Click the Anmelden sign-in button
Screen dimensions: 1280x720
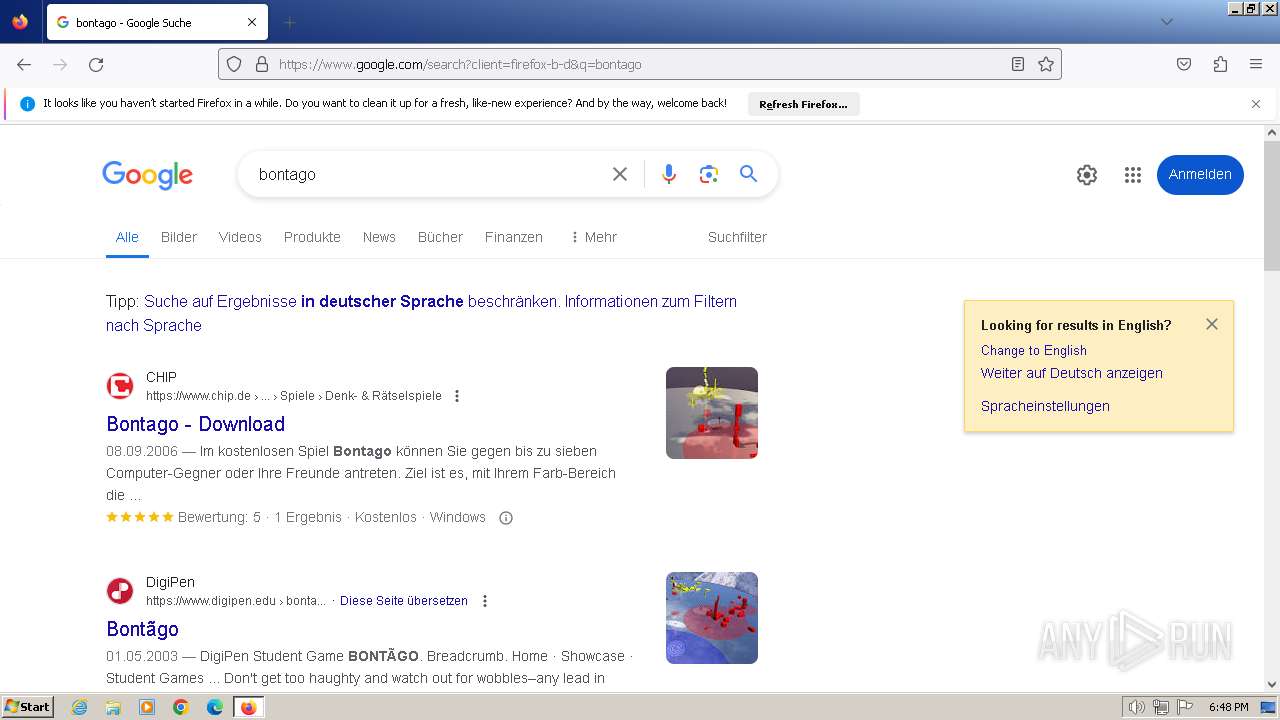coord(1200,175)
